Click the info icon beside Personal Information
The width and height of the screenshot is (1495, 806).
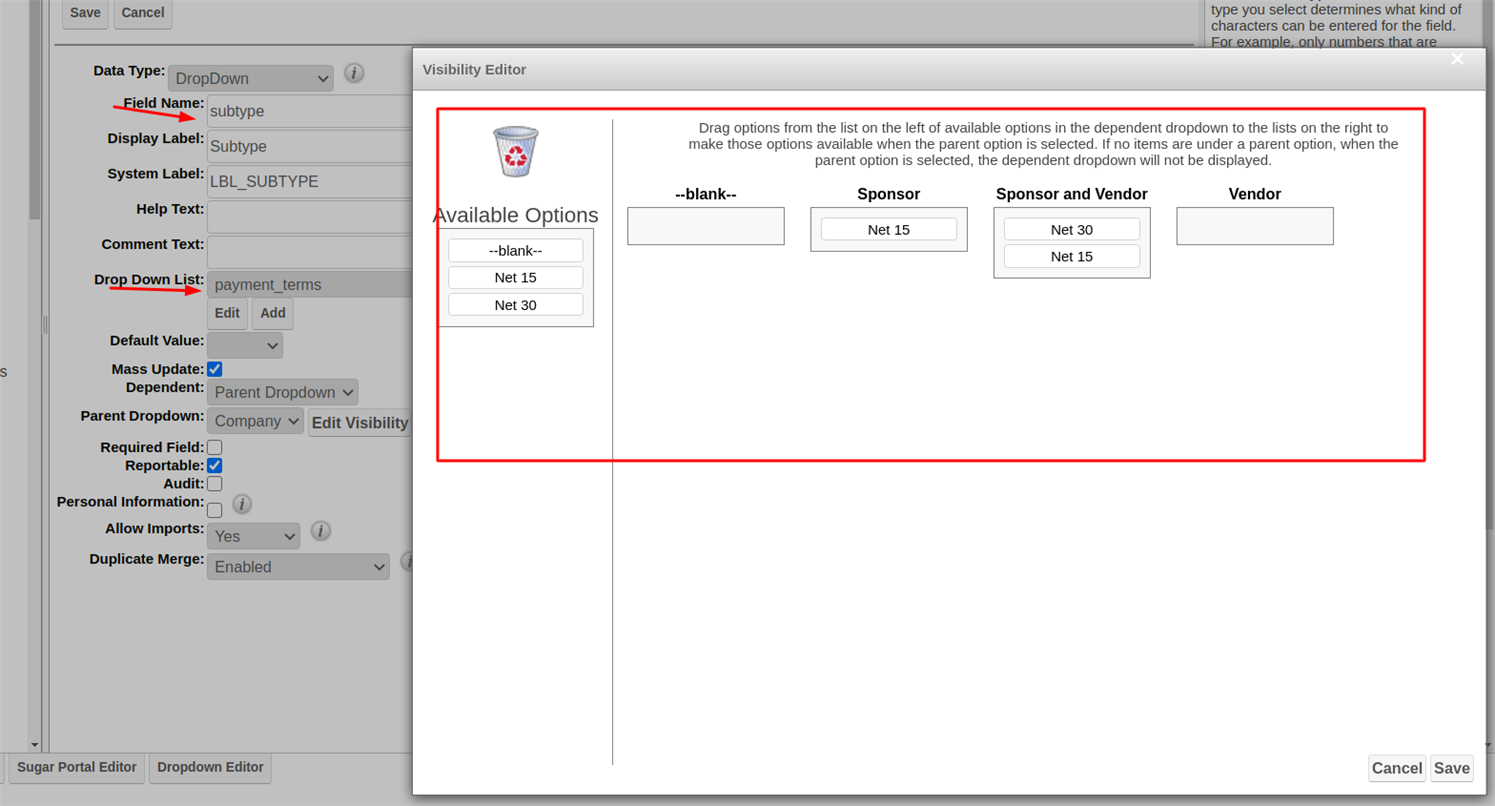[242, 504]
